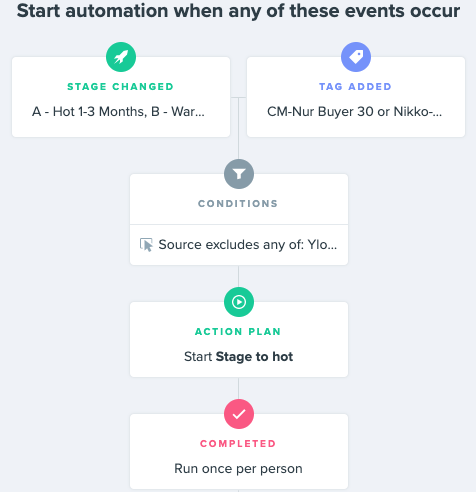Click the connector line joining both triggers
This screenshot has height=492, width=476.
(238, 97)
